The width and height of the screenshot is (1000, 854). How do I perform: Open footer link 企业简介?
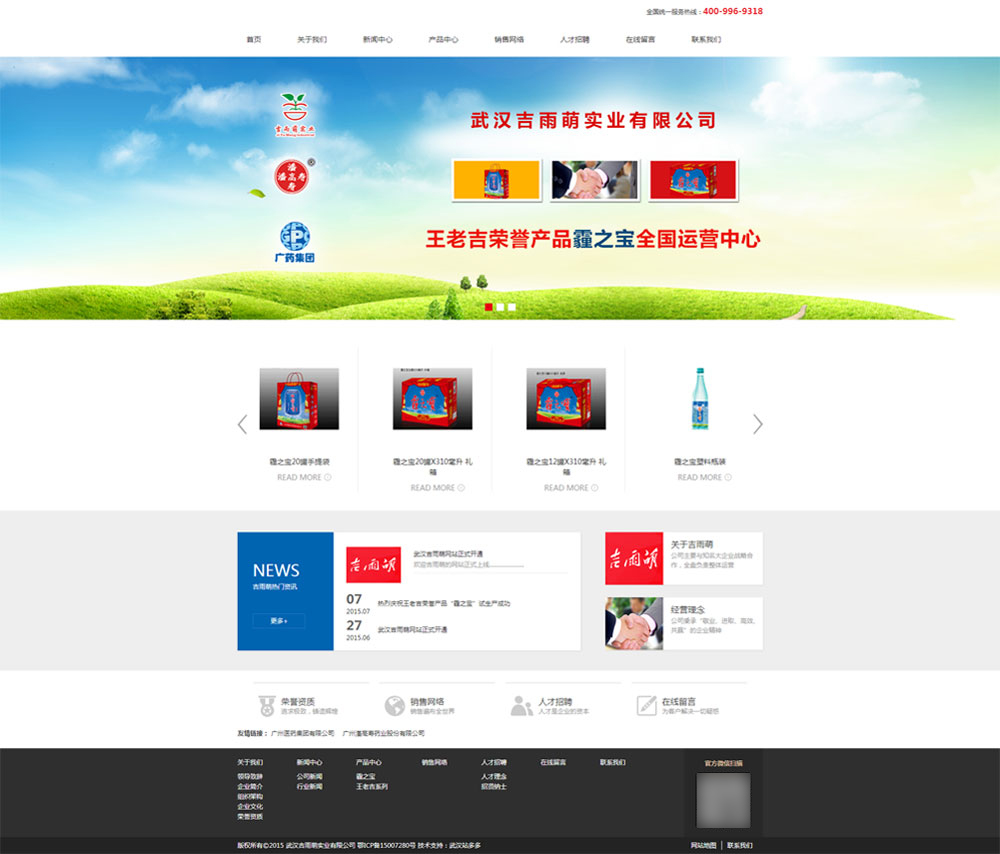[250, 786]
